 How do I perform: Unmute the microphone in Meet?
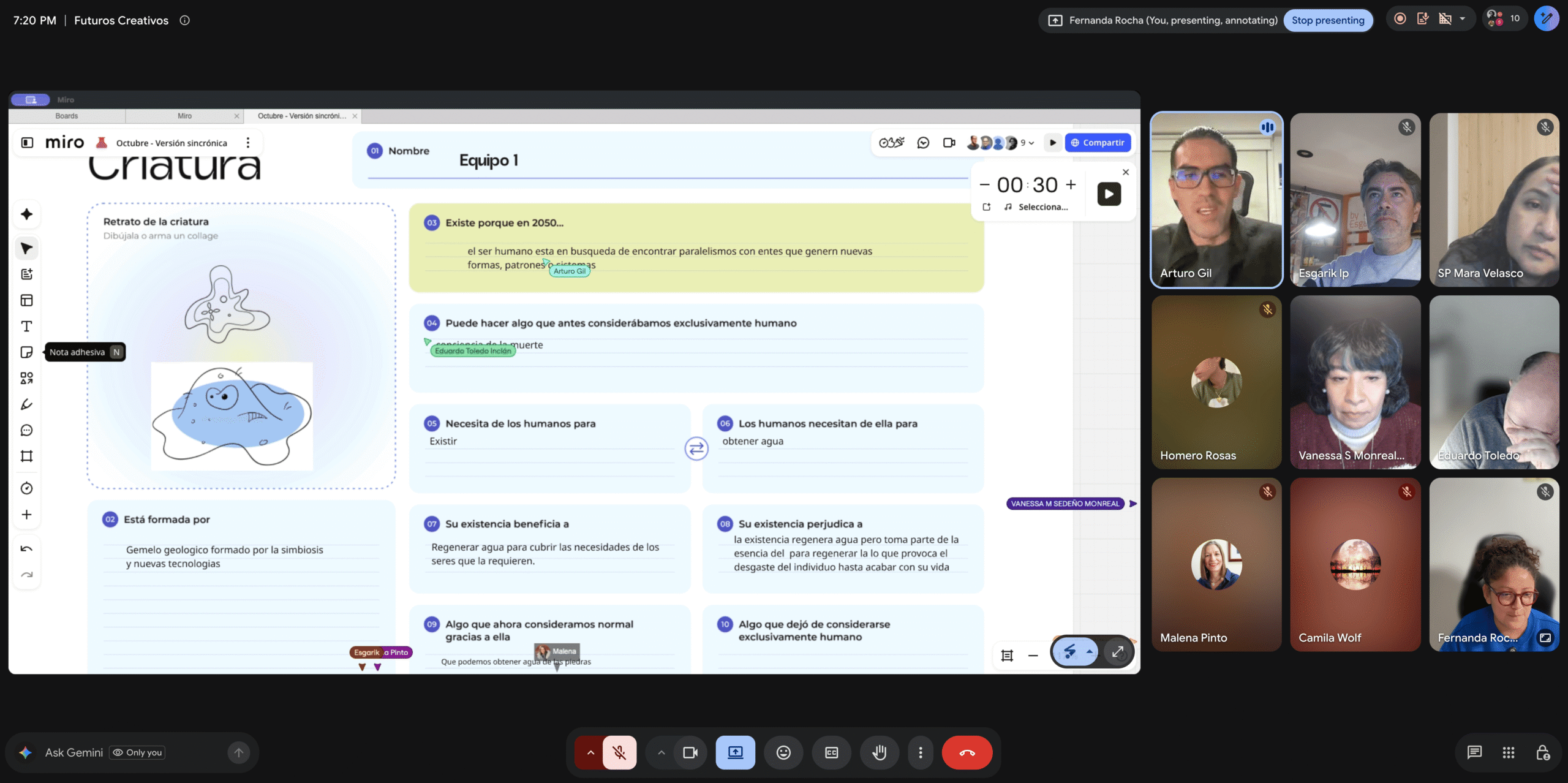tap(619, 752)
